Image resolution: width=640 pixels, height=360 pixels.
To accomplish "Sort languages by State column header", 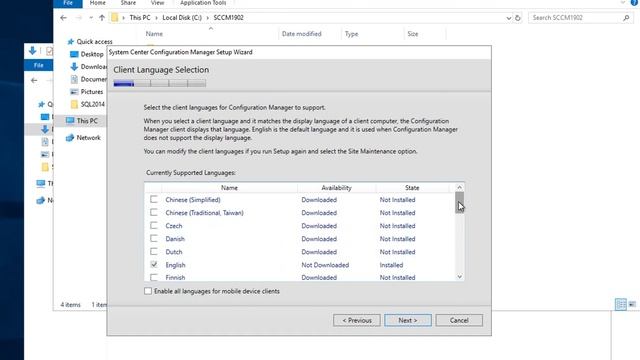I will [412, 188].
